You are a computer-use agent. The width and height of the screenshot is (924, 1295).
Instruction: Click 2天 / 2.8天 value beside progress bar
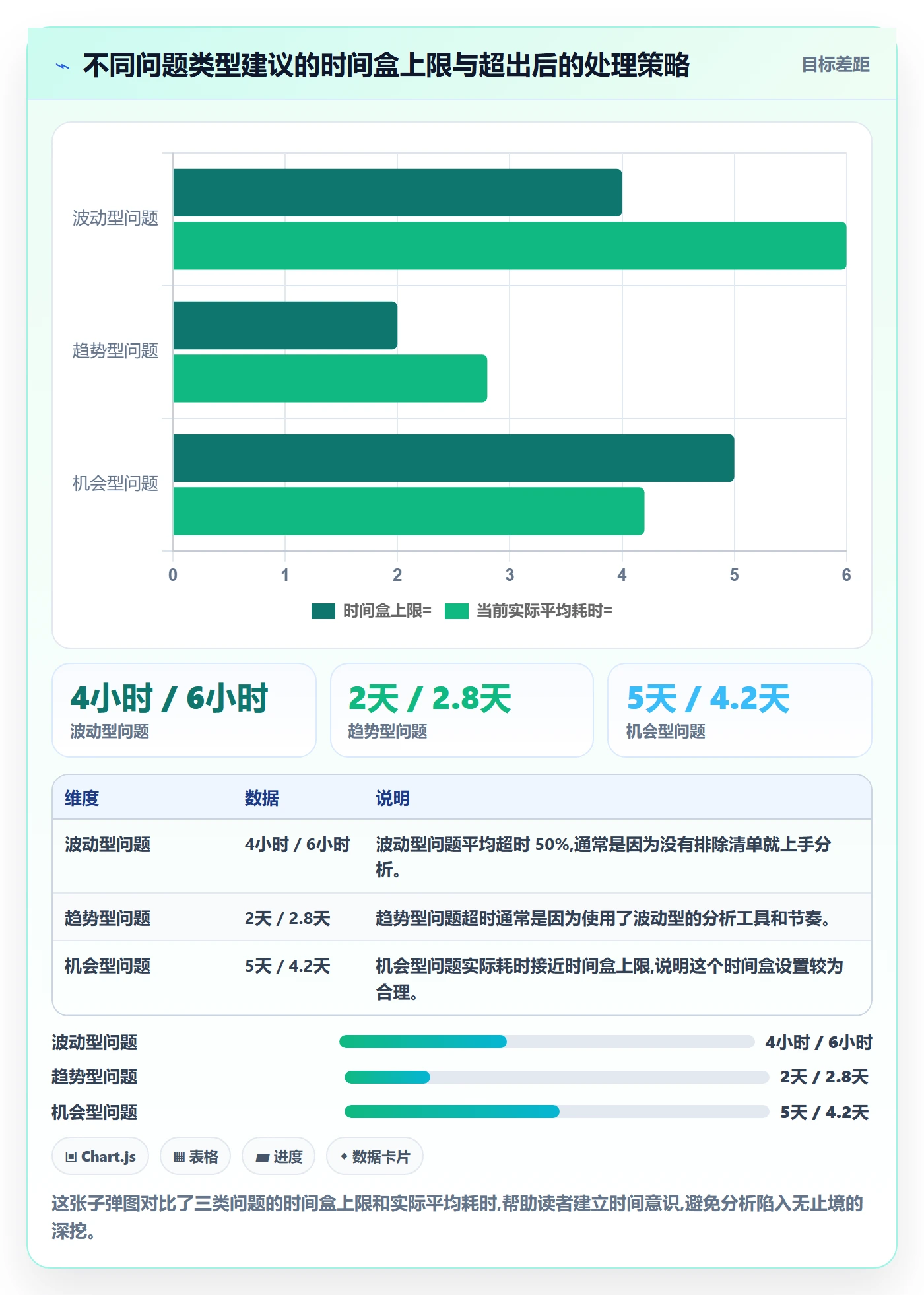[x=824, y=1077]
